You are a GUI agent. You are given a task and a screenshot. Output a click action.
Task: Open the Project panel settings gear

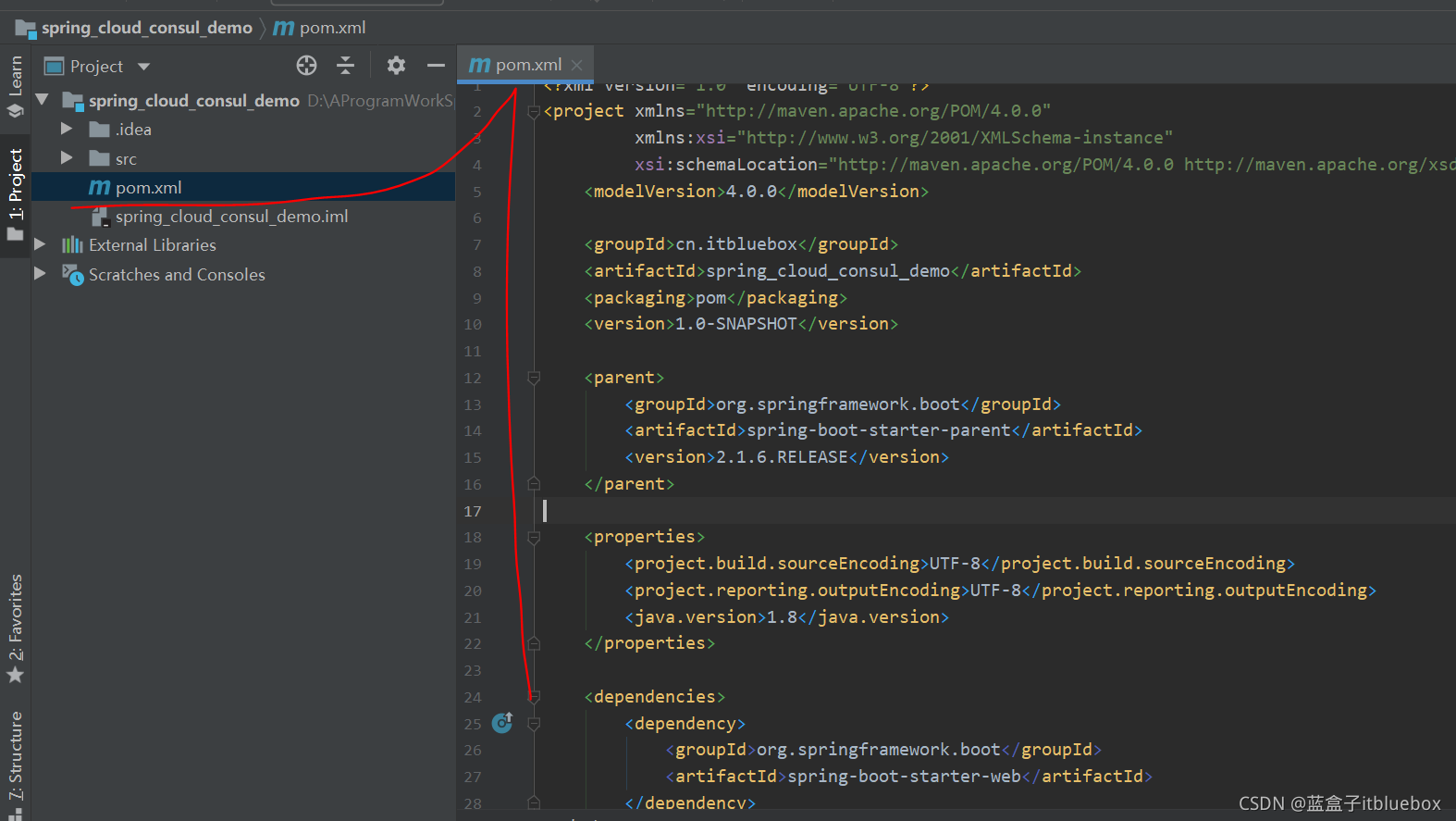(396, 66)
